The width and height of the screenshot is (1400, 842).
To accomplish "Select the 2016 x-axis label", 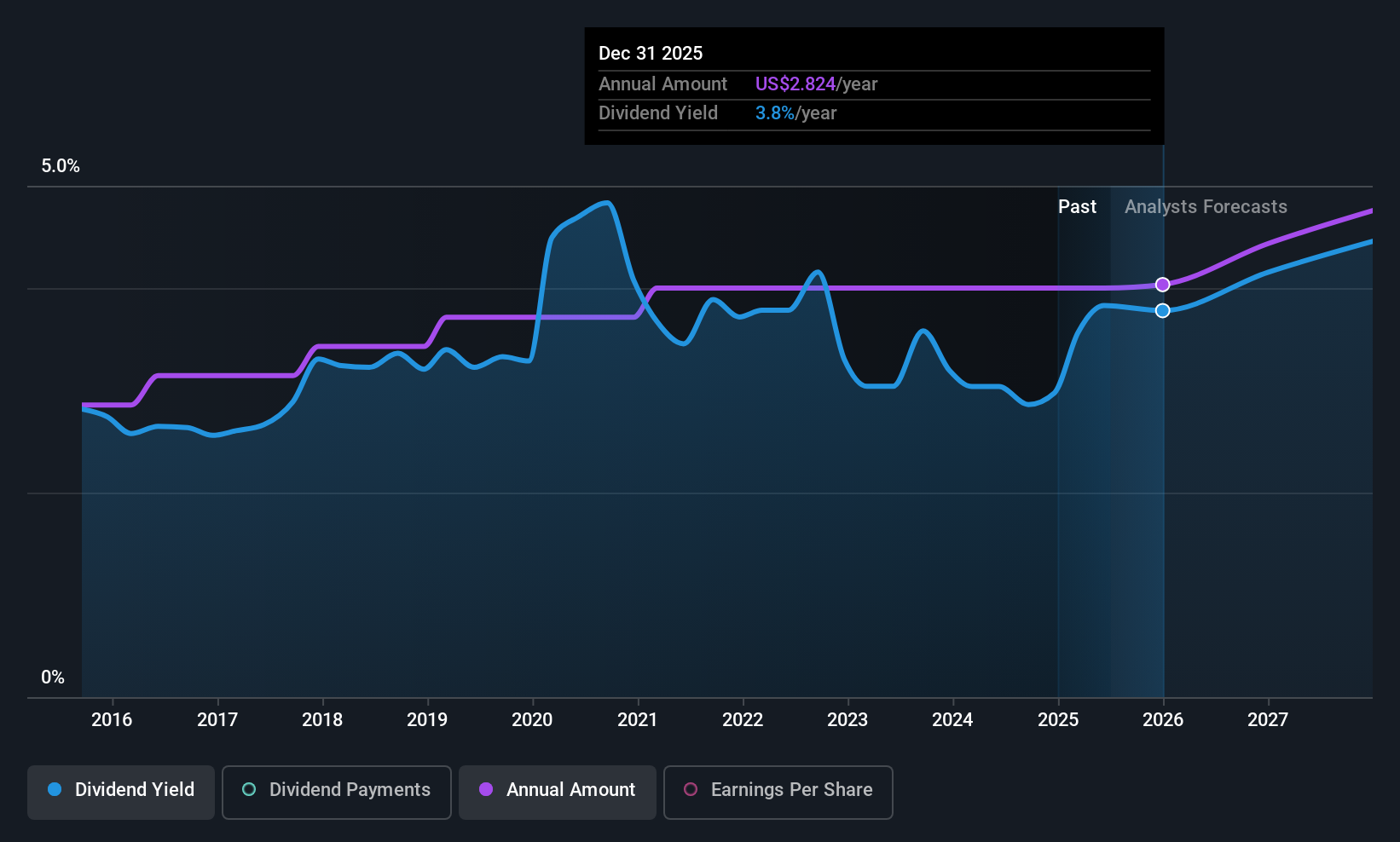I will (112, 719).
